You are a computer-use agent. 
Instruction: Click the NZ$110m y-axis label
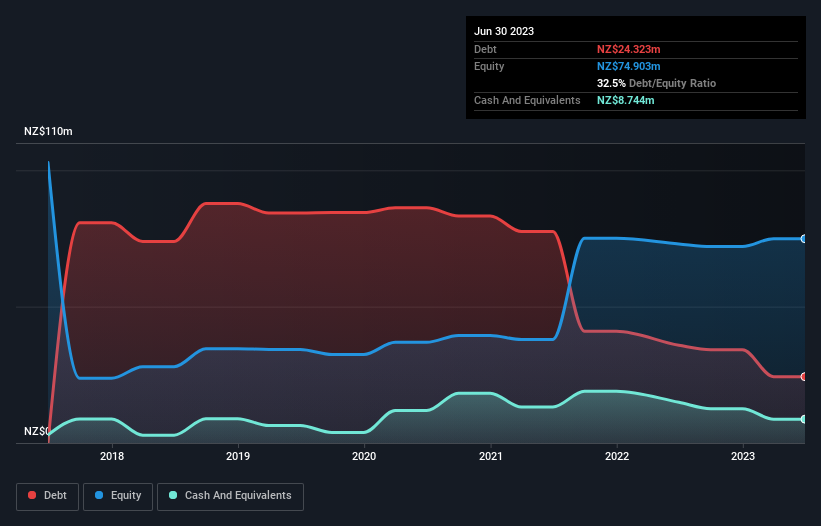point(48,131)
